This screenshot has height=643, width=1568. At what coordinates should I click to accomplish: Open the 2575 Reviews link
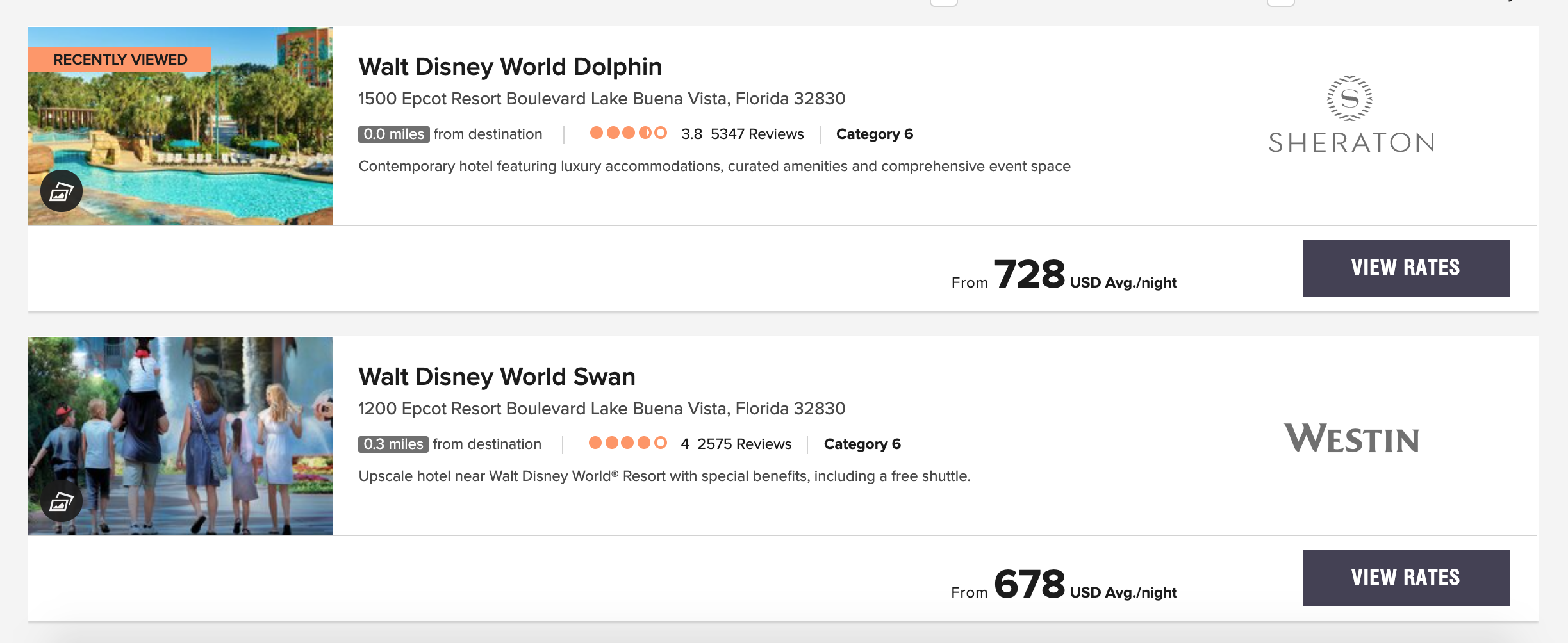(x=744, y=444)
